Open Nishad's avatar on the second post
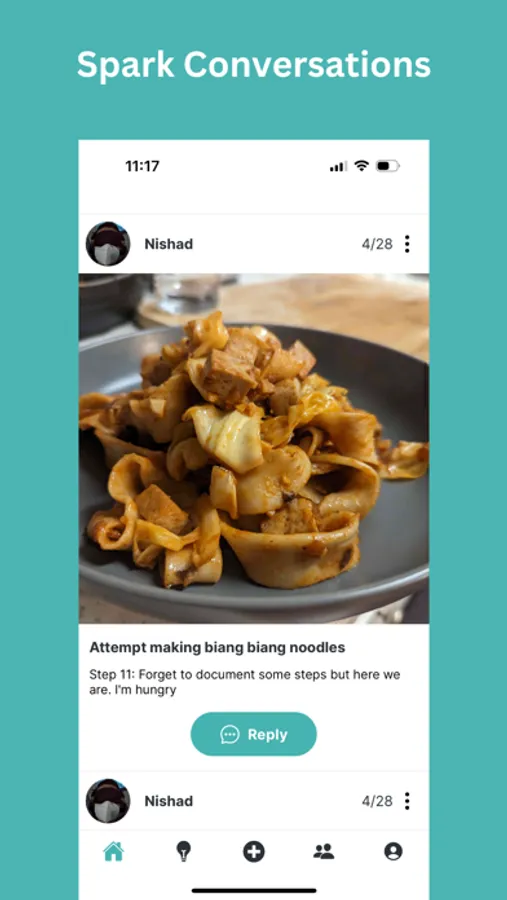 (108, 801)
